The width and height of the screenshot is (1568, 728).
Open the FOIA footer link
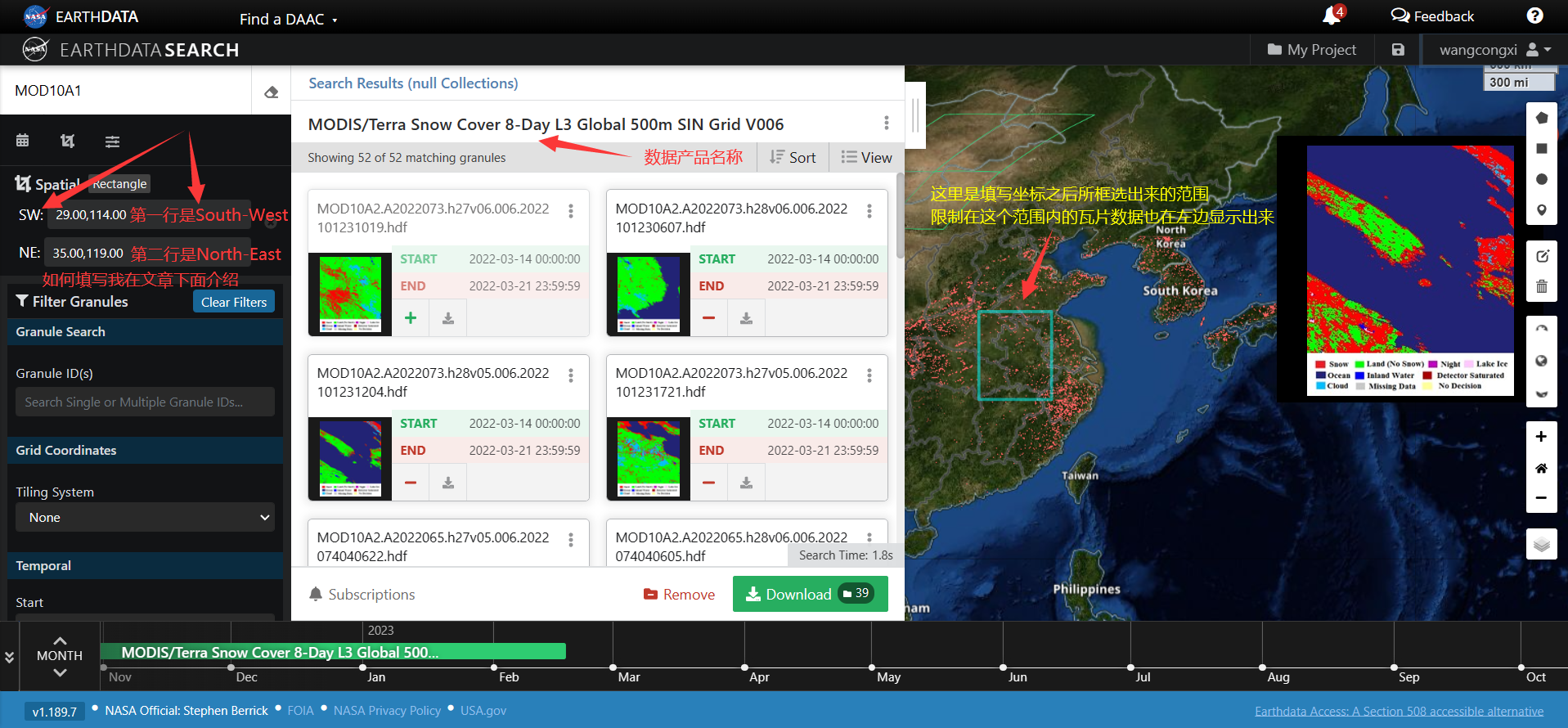coord(300,711)
